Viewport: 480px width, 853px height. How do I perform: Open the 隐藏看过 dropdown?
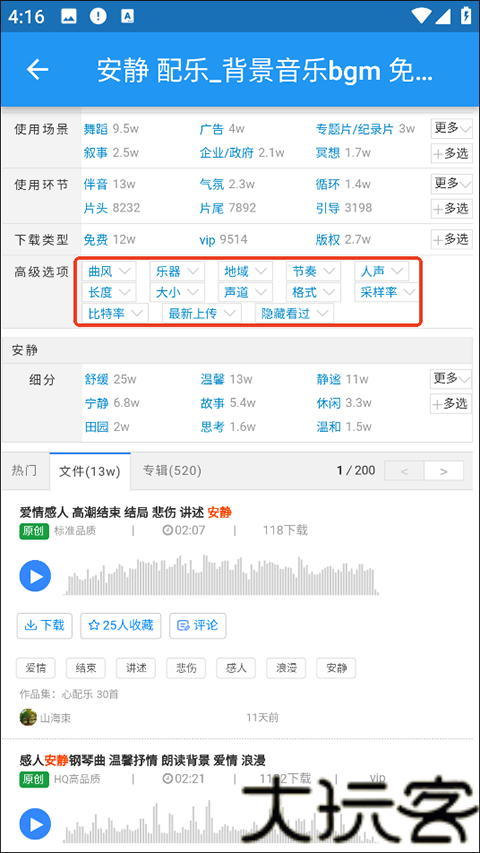294,313
